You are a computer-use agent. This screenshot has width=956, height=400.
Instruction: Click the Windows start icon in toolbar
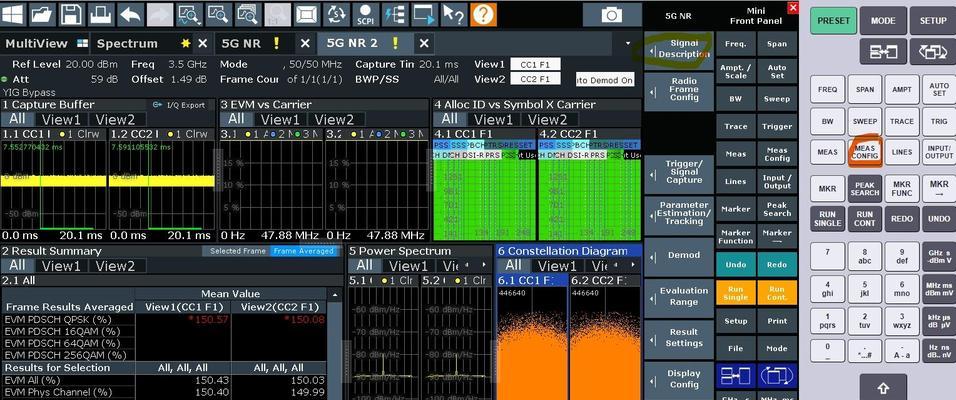click(x=13, y=14)
